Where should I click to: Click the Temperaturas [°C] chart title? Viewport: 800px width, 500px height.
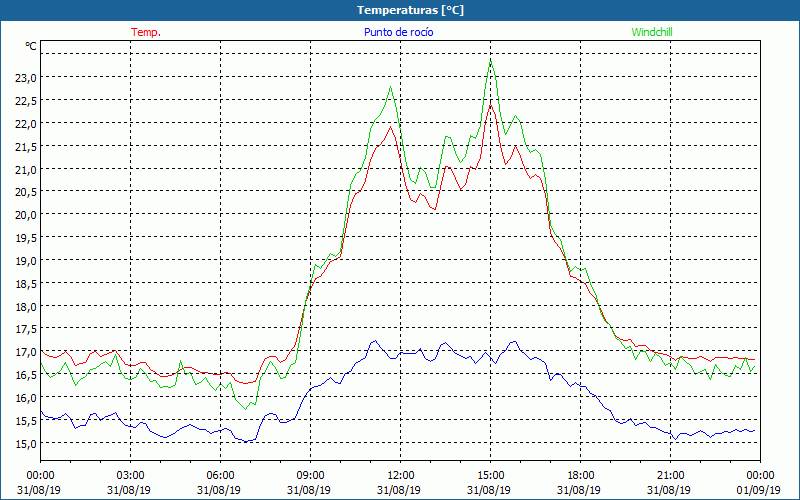coord(411,10)
